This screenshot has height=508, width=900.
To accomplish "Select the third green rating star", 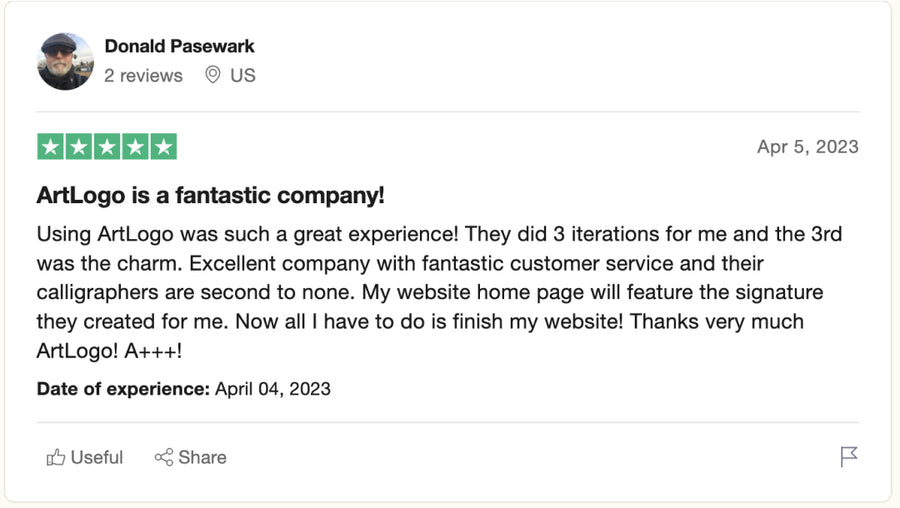I will click(x=107, y=147).
